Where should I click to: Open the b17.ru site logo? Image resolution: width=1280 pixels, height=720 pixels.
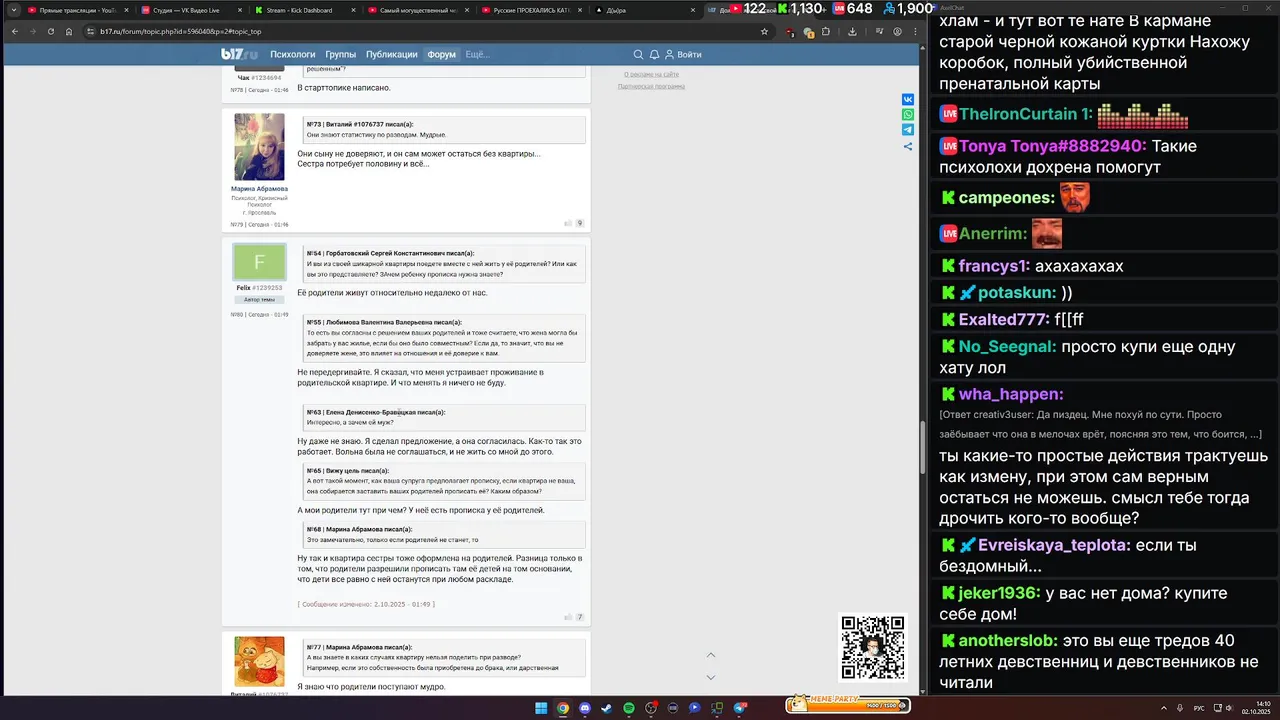pyautogui.click(x=238, y=54)
